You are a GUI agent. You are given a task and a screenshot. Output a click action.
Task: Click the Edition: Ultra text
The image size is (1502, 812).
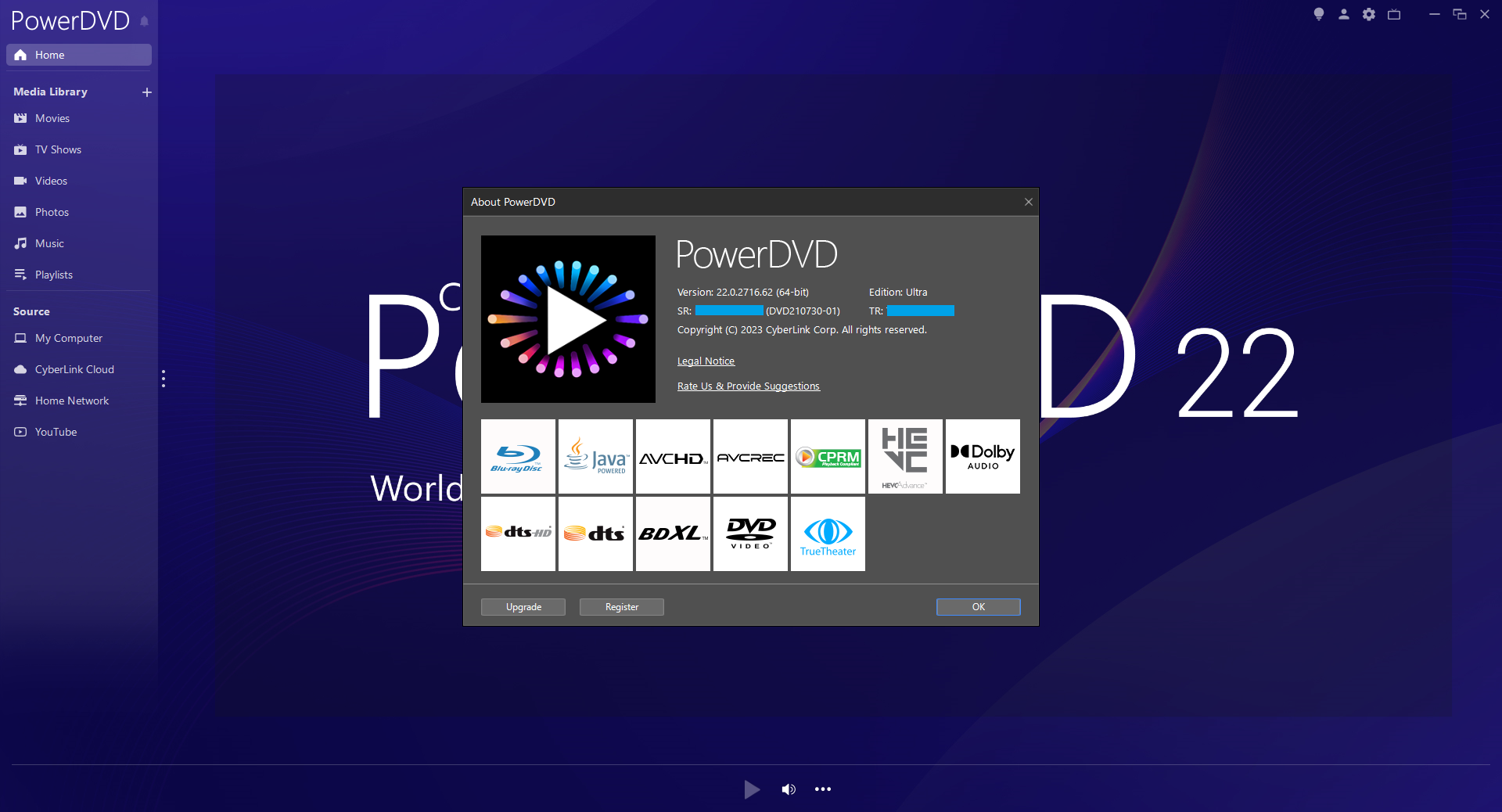(898, 293)
